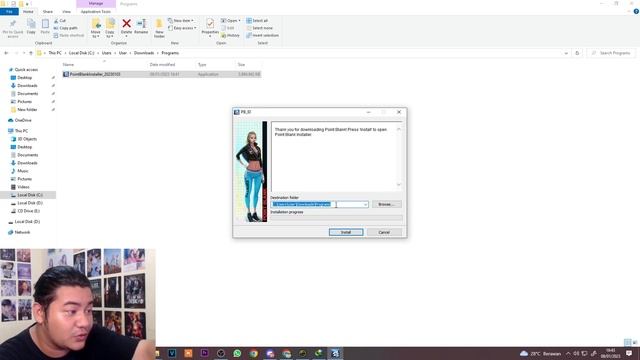The width and height of the screenshot is (640, 360).
Task: Show hidden tray icons chevron
Action: (x=568, y=353)
